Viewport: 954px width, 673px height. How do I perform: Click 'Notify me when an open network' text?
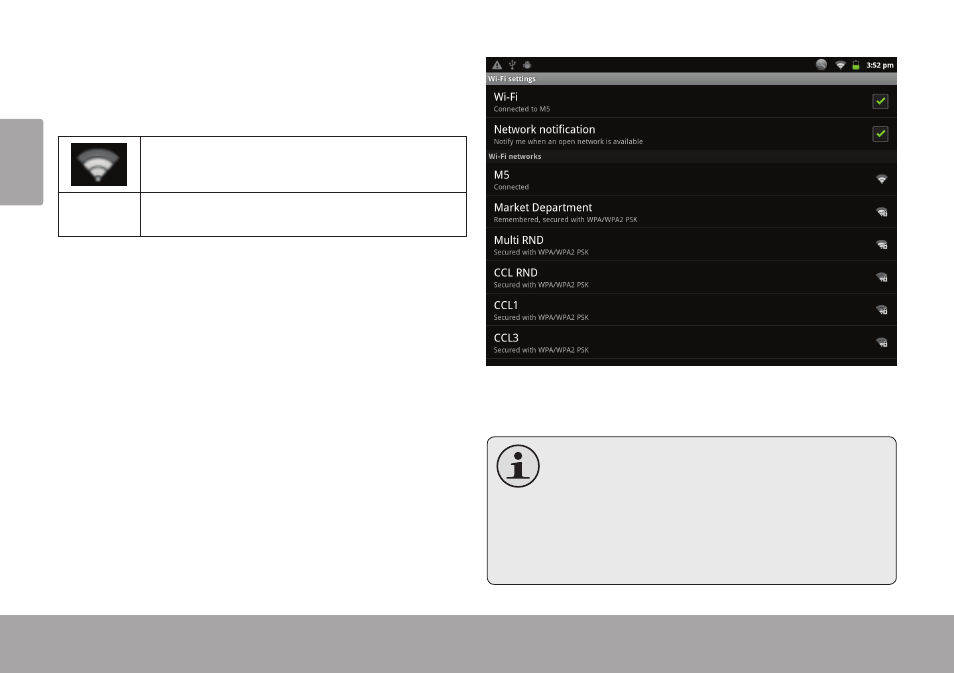(x=568, y=142)
